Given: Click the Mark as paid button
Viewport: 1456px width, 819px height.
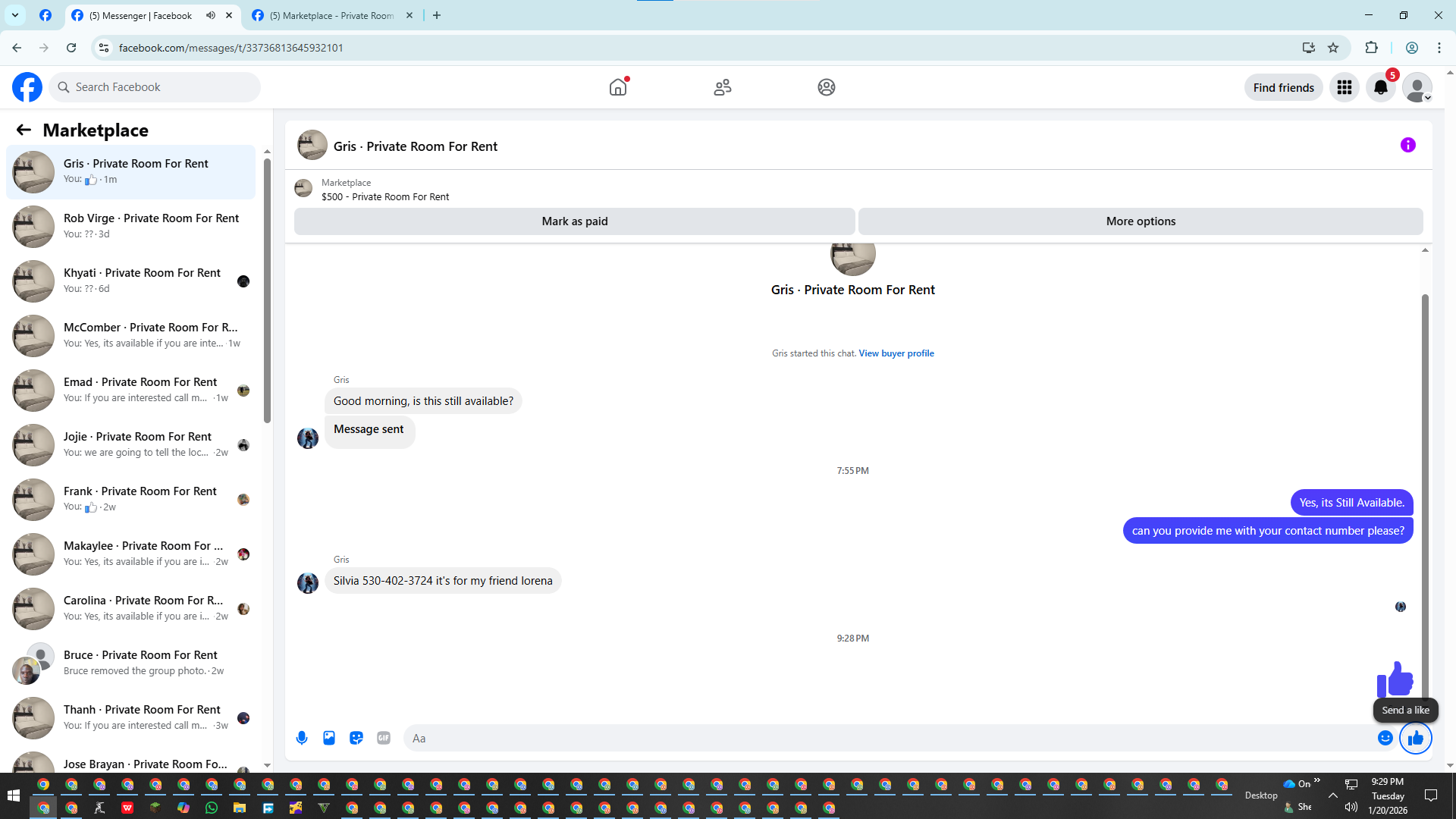Looking at the screenshot, I should point(575,221).
